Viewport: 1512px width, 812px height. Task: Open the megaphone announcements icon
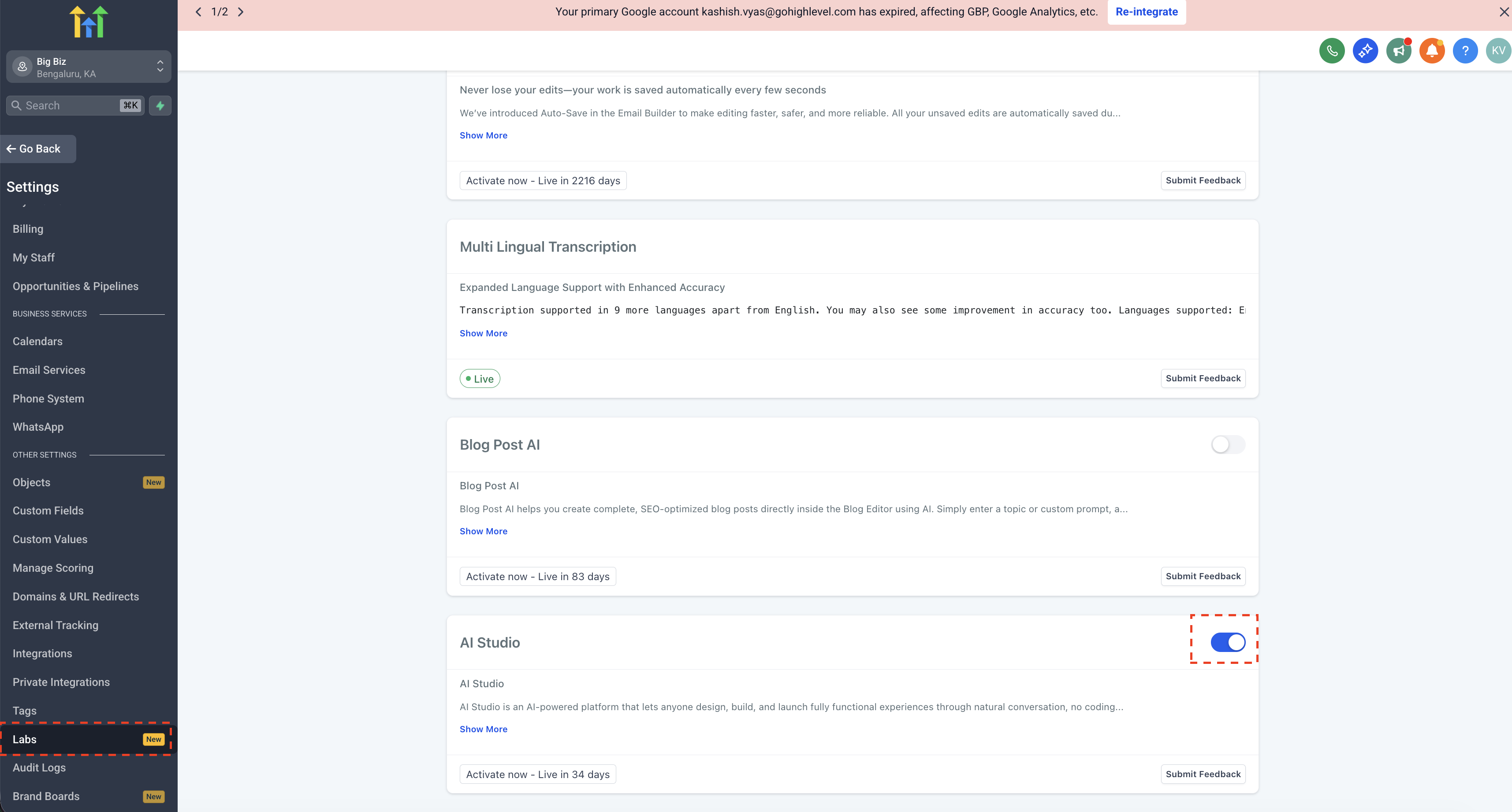coord(1399,51)
